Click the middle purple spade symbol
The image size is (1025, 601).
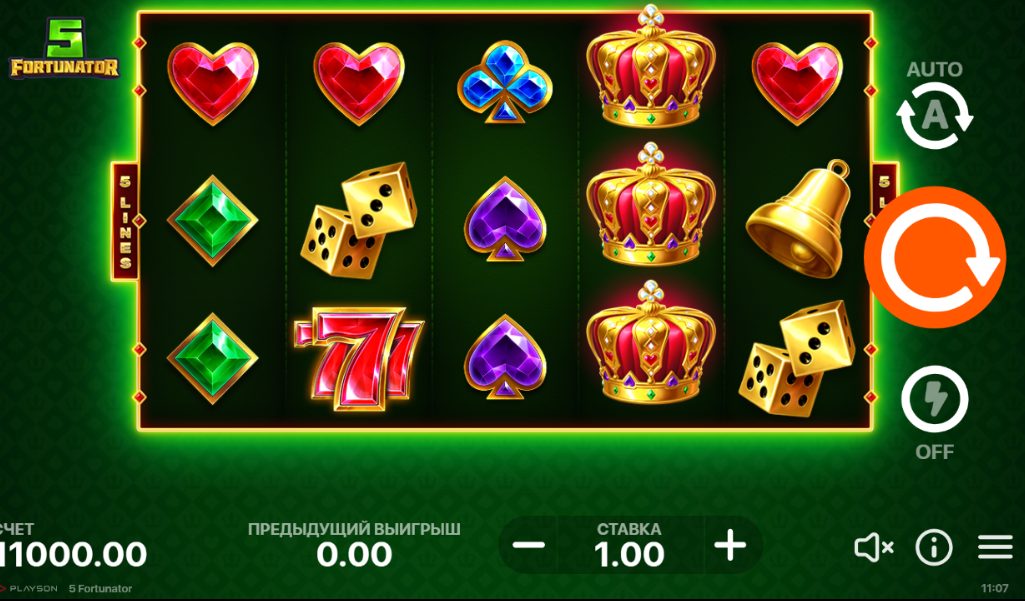coord(505,219)
